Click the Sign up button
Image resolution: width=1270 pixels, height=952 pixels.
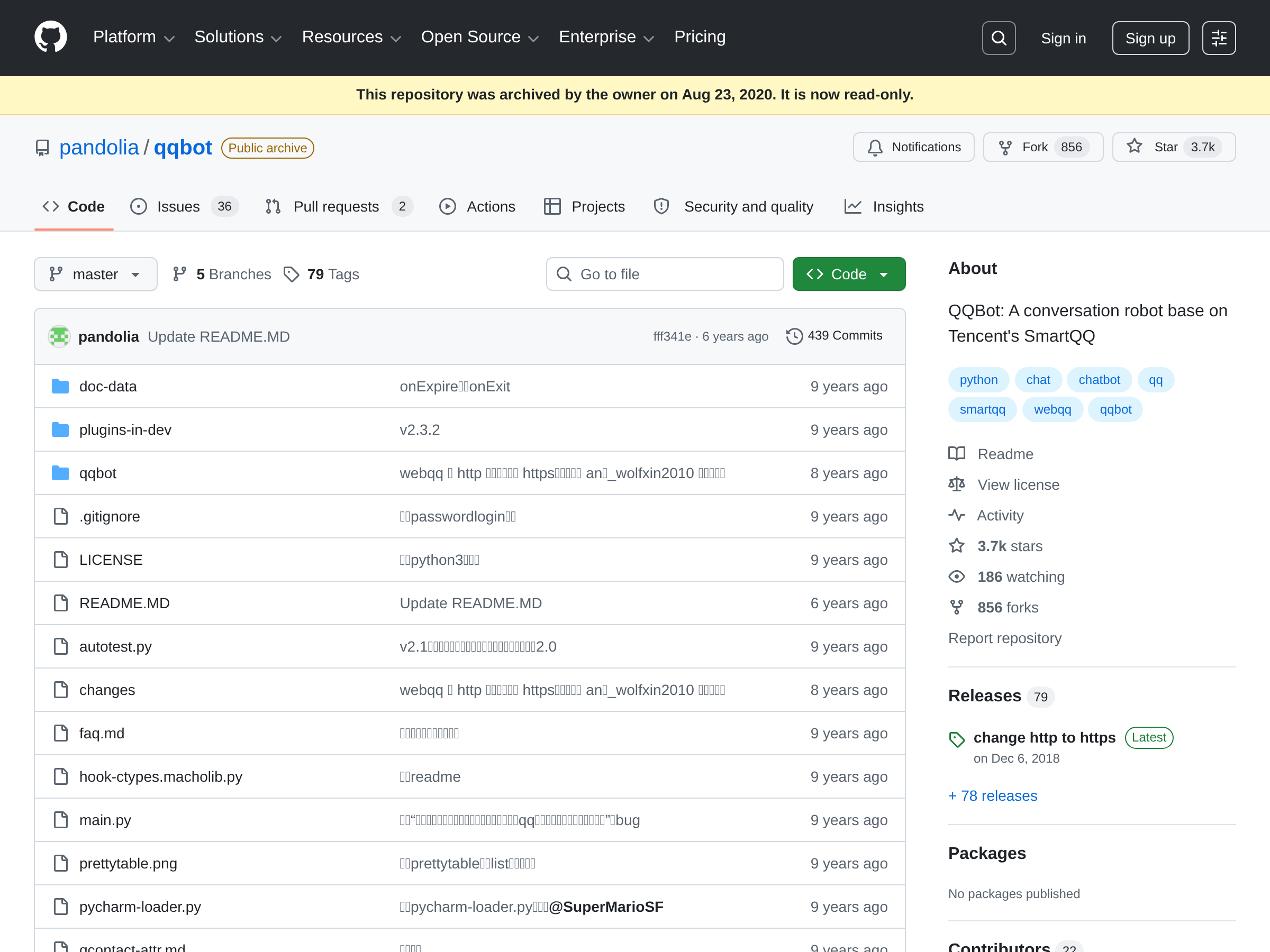click(x=1150, y=38)
